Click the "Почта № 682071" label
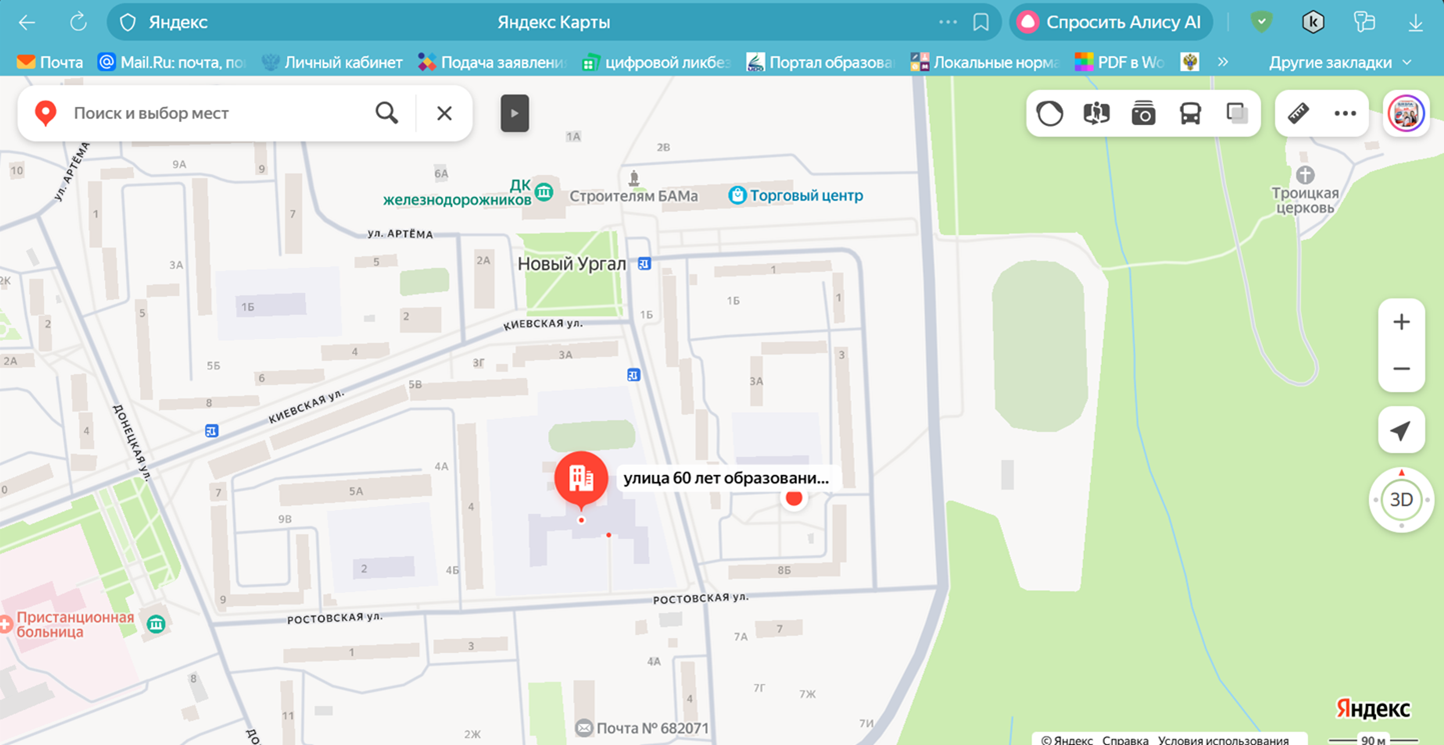Image resolution: width=1444 pixels, height=745 pixels. click(x=652, y=728)
